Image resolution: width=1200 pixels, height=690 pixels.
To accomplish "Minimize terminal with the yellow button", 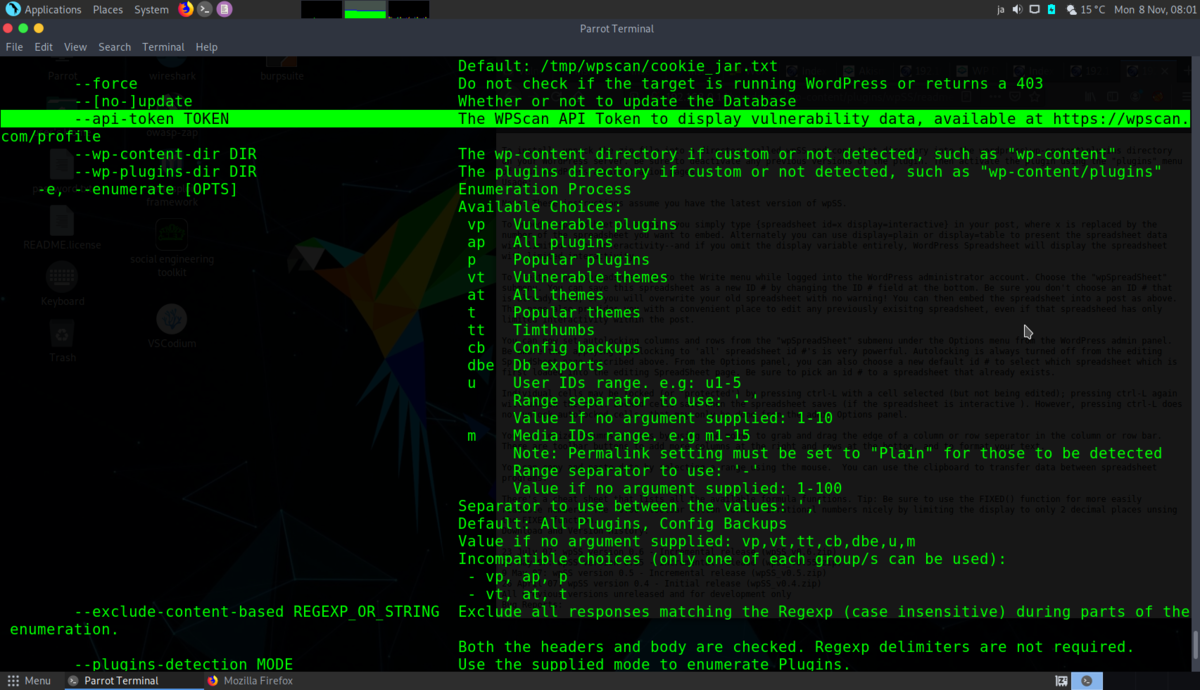I will [x=40, y=29].
